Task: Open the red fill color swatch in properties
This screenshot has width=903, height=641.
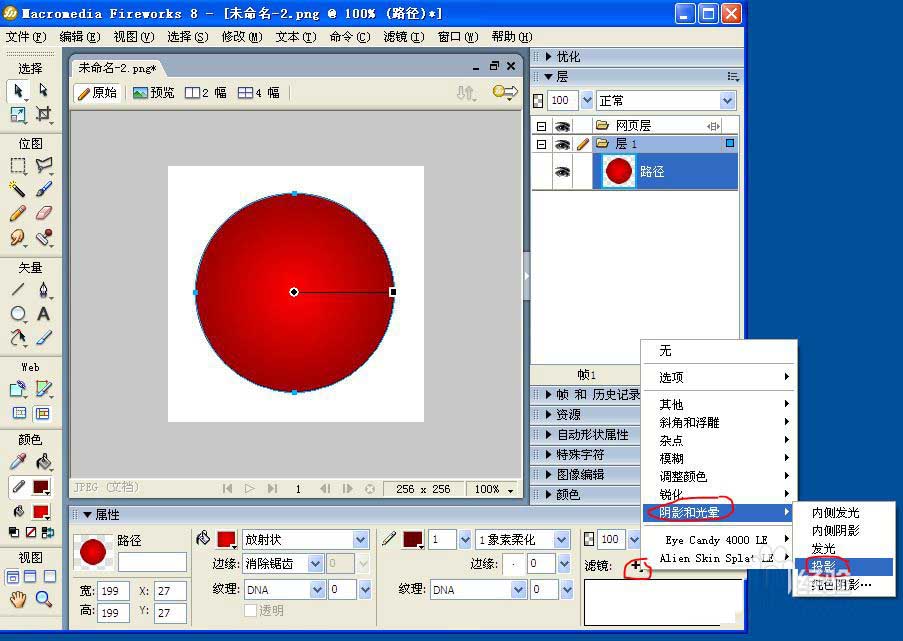Action: click(226, 540)
